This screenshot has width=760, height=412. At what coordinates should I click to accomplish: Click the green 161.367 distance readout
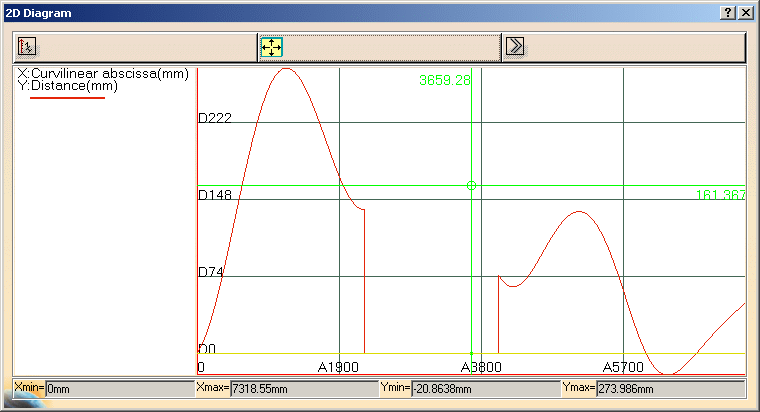[720, 195]
